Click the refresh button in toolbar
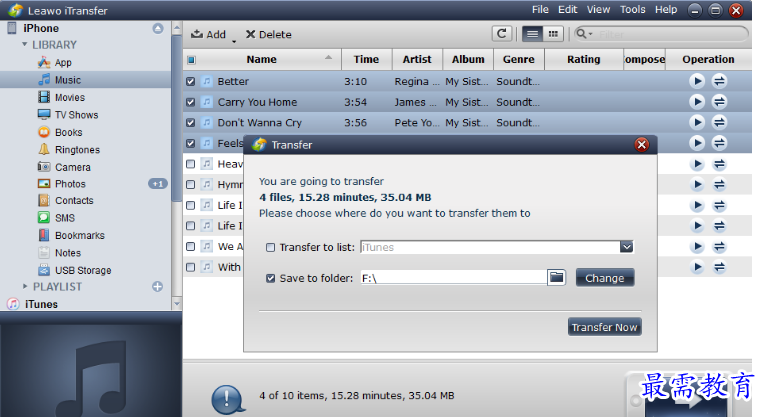This screenshot has width=763, height=417. click(x=501, y=34)
